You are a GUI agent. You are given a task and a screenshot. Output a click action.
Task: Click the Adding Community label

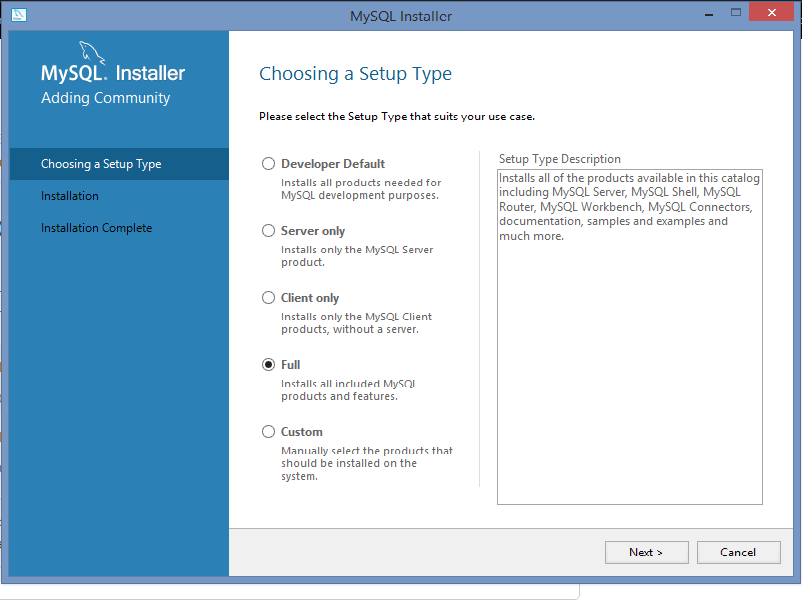click(105, 97)
